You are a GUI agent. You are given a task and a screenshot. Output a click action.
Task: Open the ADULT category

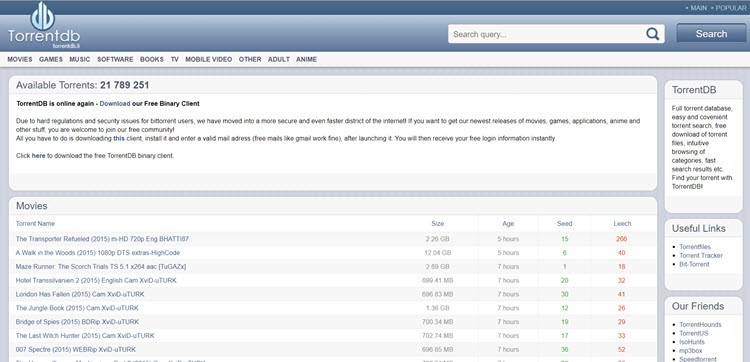278,59
